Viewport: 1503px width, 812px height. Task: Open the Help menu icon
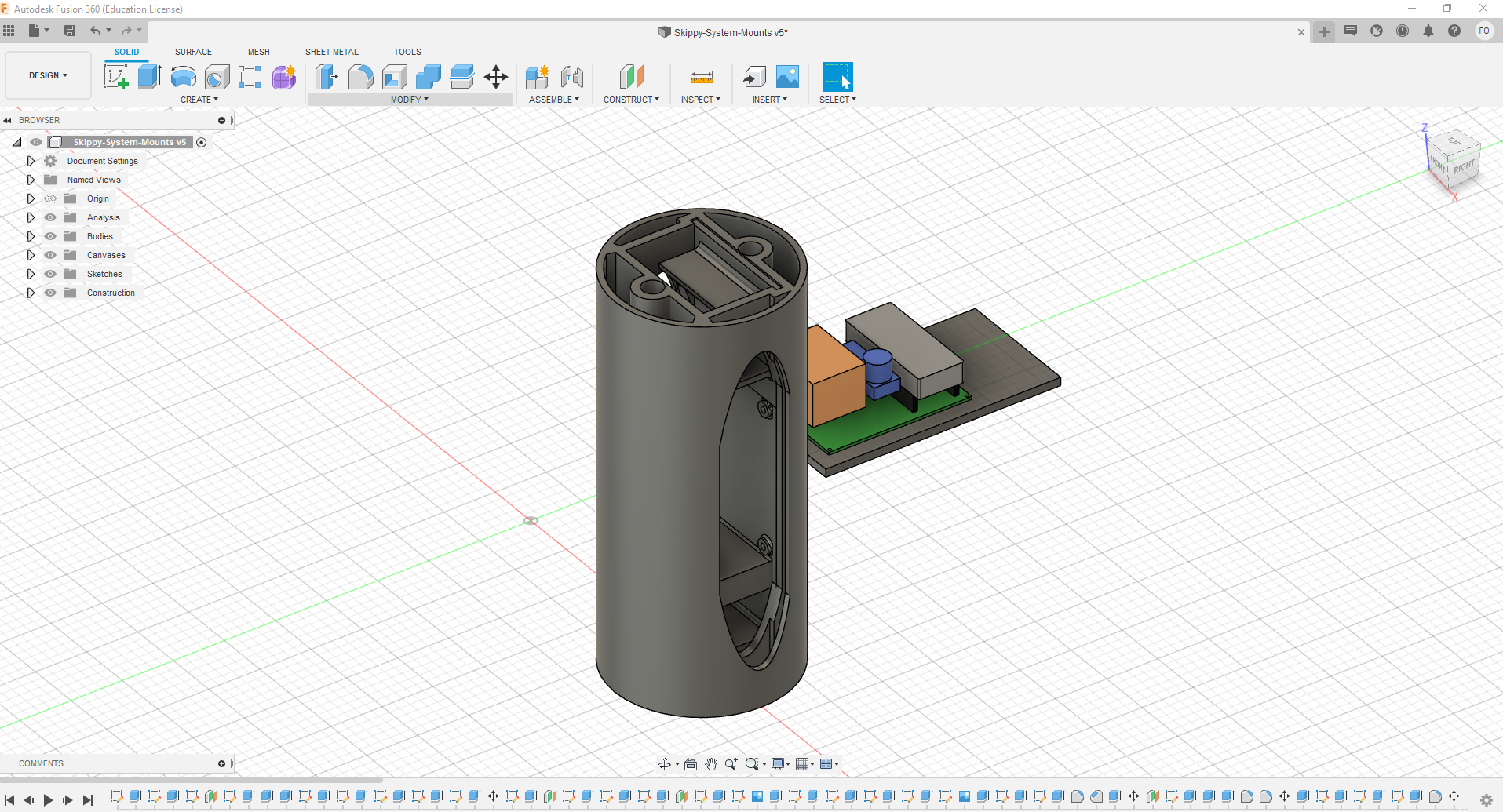(1454, 31)
